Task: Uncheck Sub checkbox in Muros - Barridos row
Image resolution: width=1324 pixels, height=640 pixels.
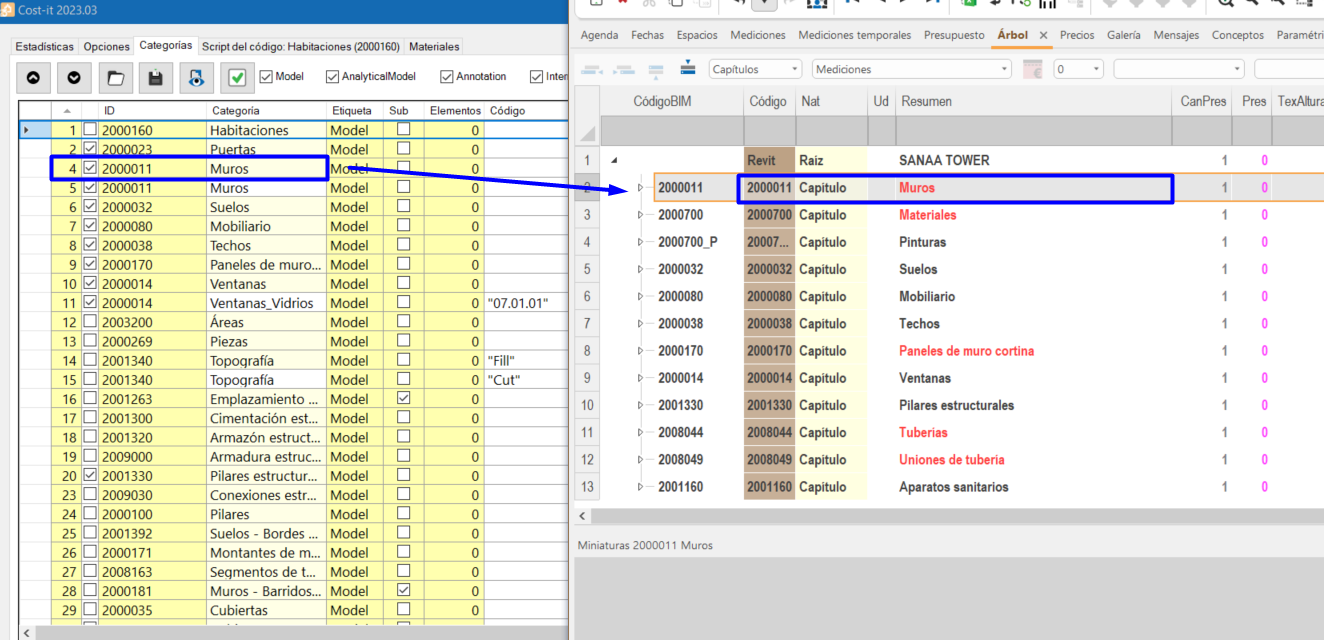Action: [x=403, y=590]
